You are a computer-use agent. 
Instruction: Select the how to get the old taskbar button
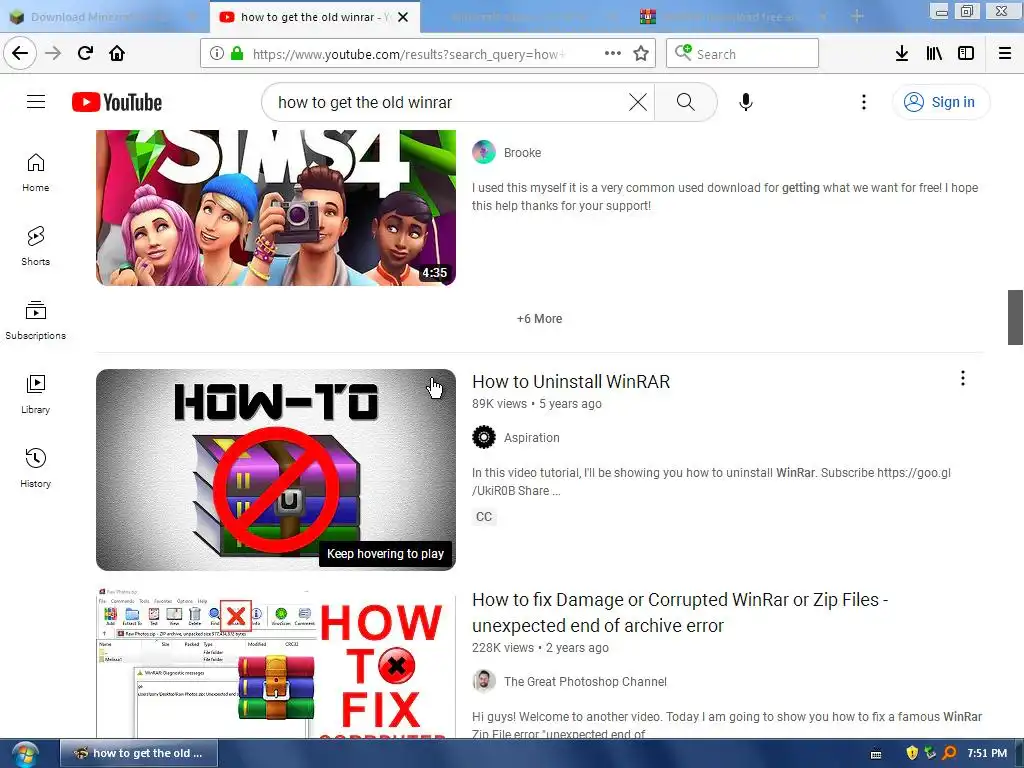click(138, 753)
